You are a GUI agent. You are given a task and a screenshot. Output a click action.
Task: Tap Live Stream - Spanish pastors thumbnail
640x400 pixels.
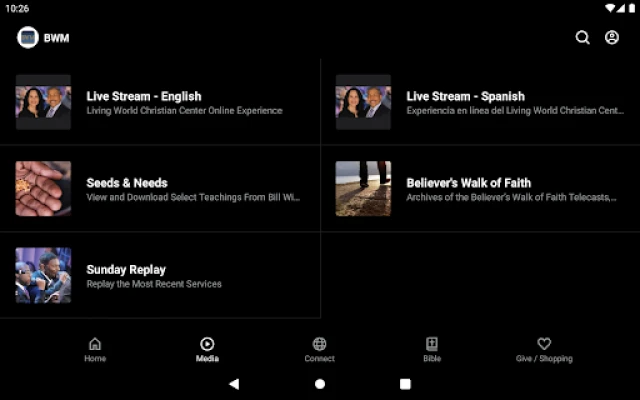point(363,102)
